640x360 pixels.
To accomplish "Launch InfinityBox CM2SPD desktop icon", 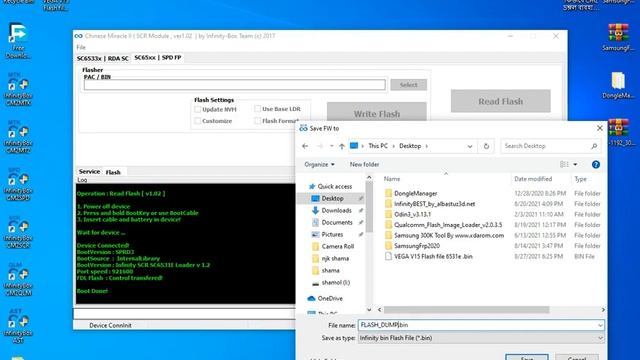I will click(18, 184).
